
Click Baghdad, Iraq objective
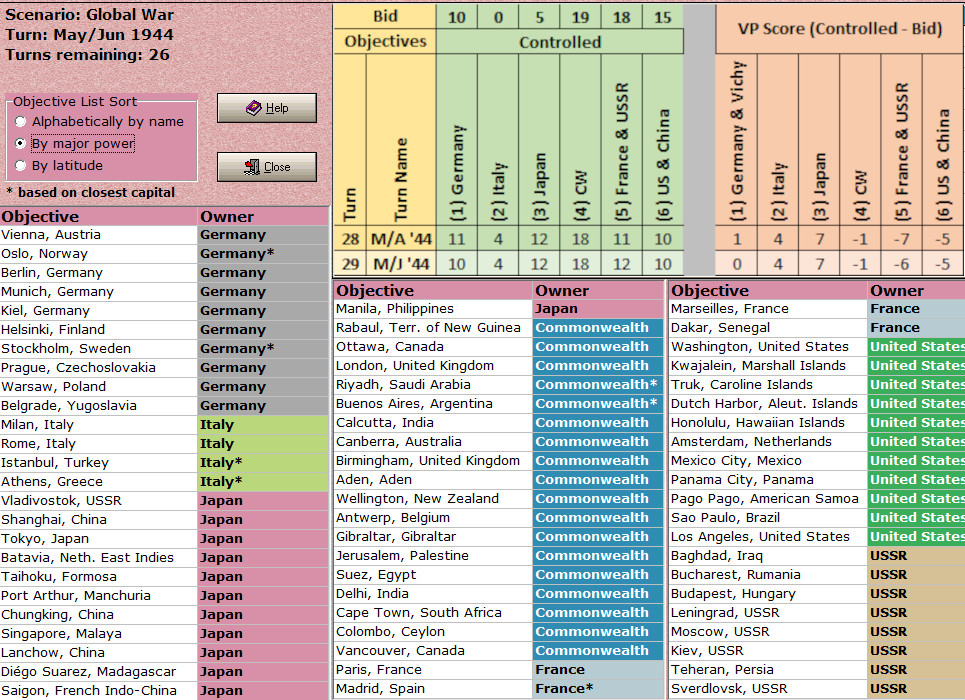[767, 556]
